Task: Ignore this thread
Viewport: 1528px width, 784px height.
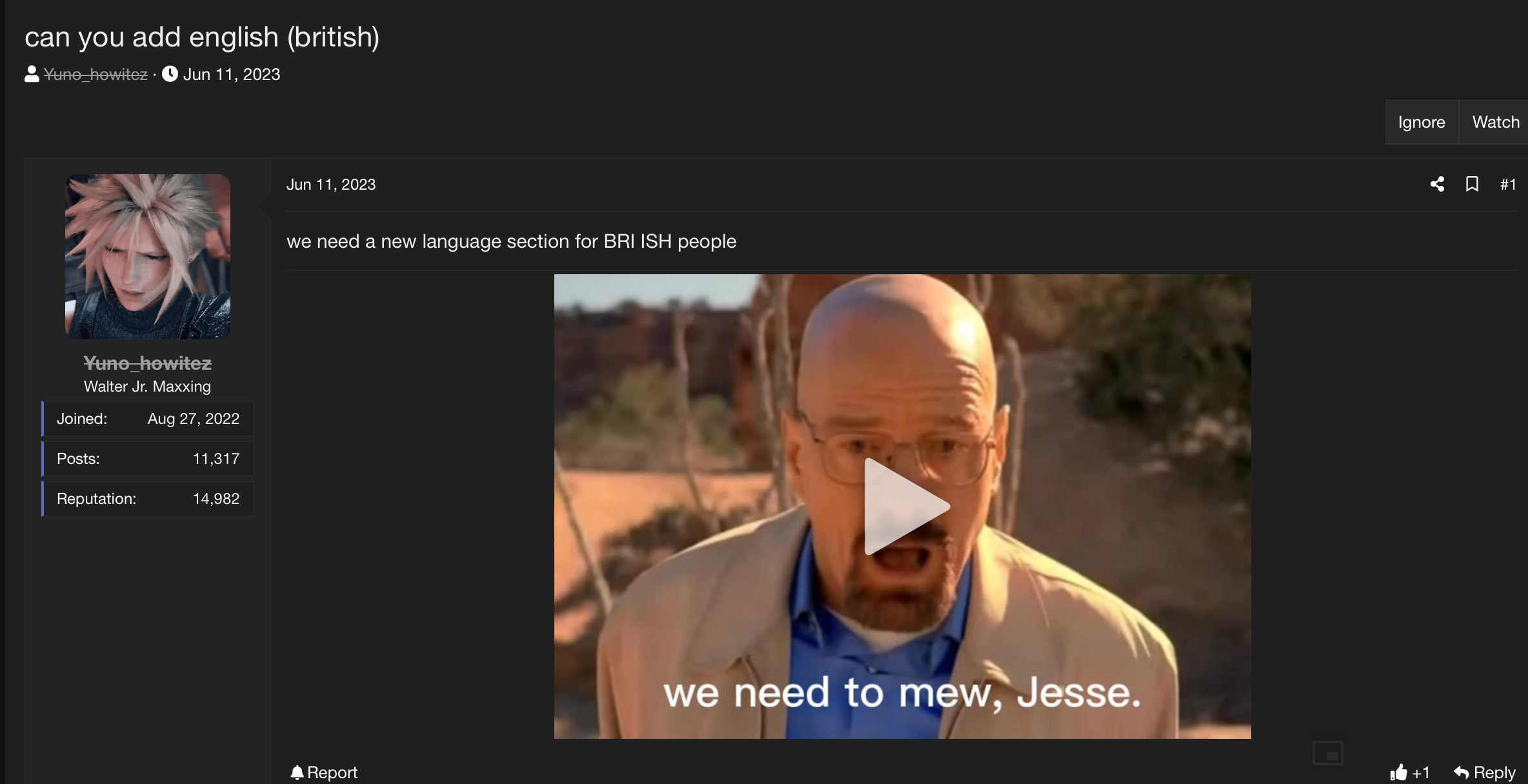Action: click(x=1422, y=122)
